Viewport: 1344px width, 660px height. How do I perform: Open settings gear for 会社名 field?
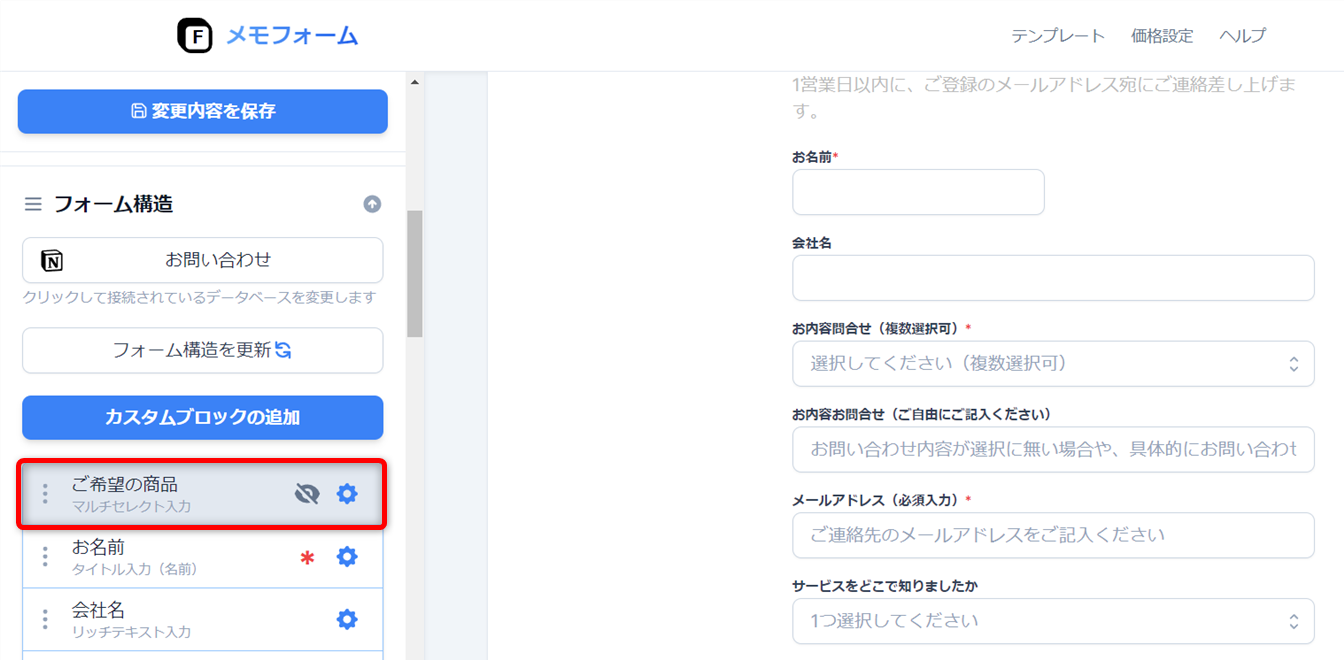[347, 620]
